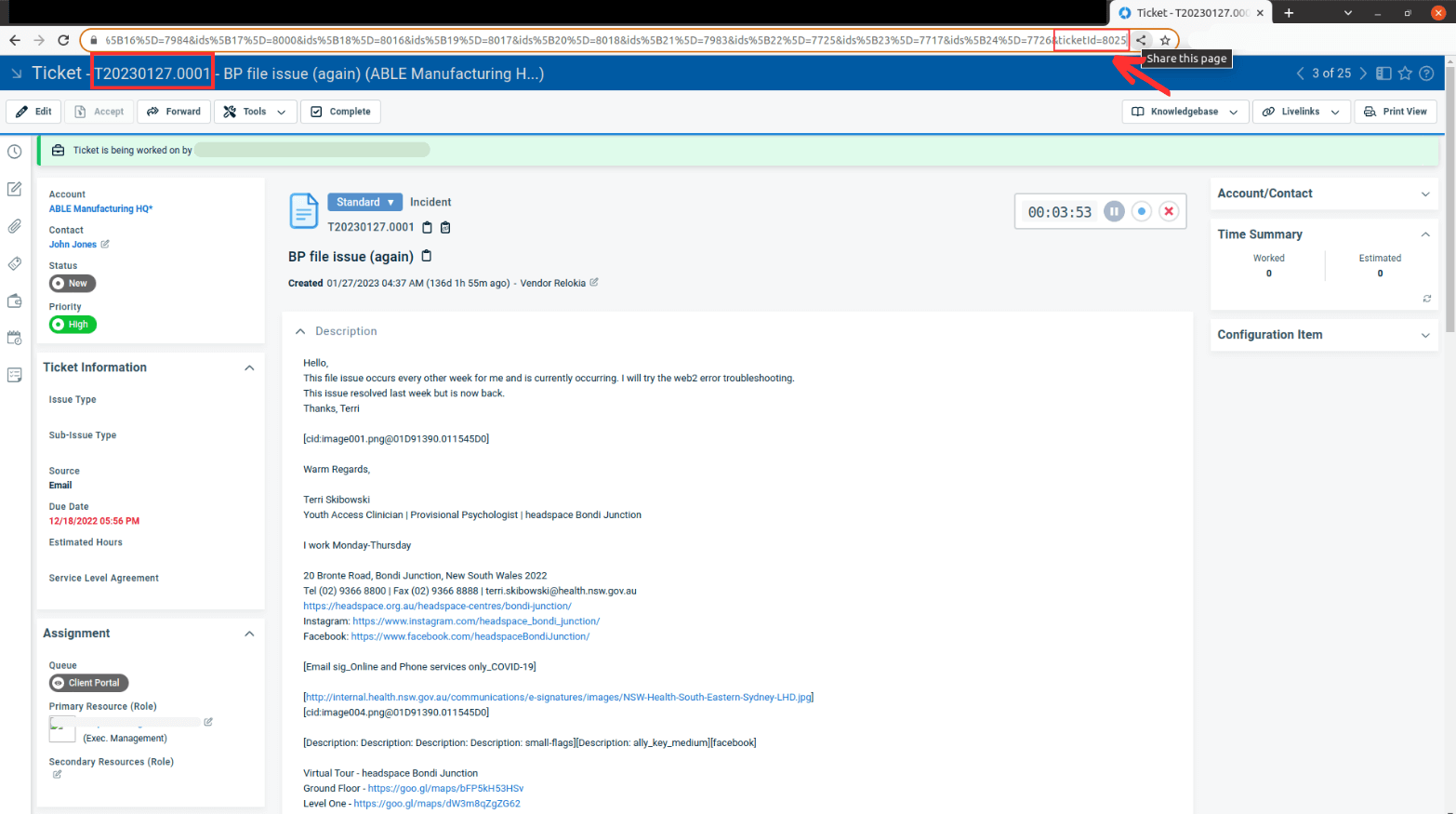The width and height of the screenshot is (1456, 814).
Task: Go to the next ticket arrow
Action: pos(1363,73)
